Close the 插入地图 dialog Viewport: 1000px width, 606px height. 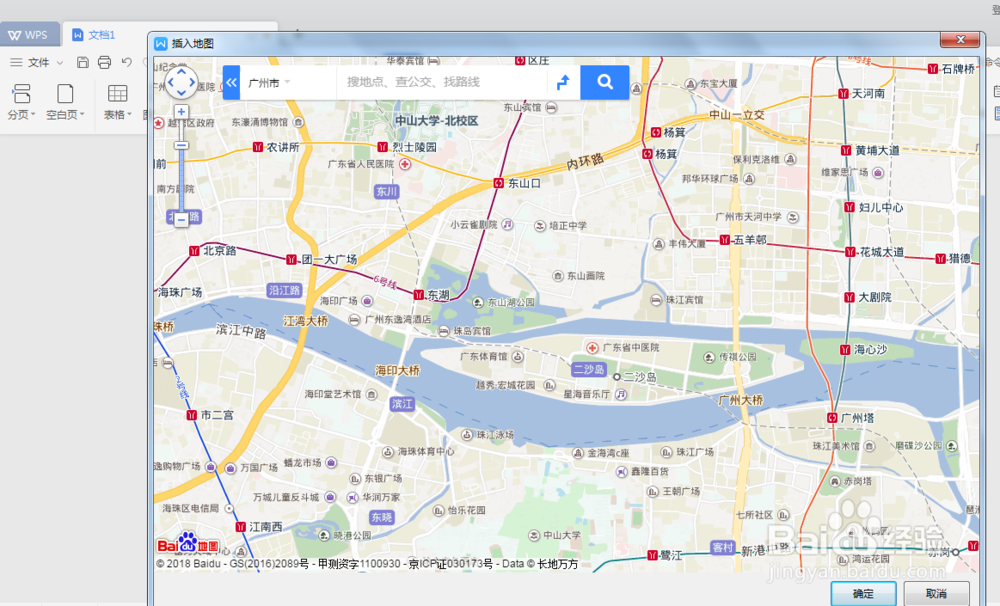[x=960, y=40]
